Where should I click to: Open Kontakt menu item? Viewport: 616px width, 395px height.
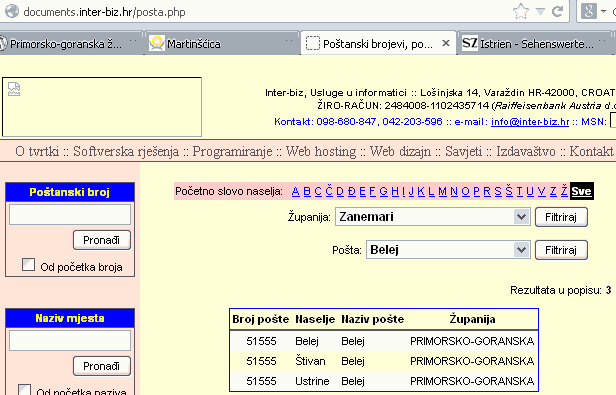click(591, 151)
